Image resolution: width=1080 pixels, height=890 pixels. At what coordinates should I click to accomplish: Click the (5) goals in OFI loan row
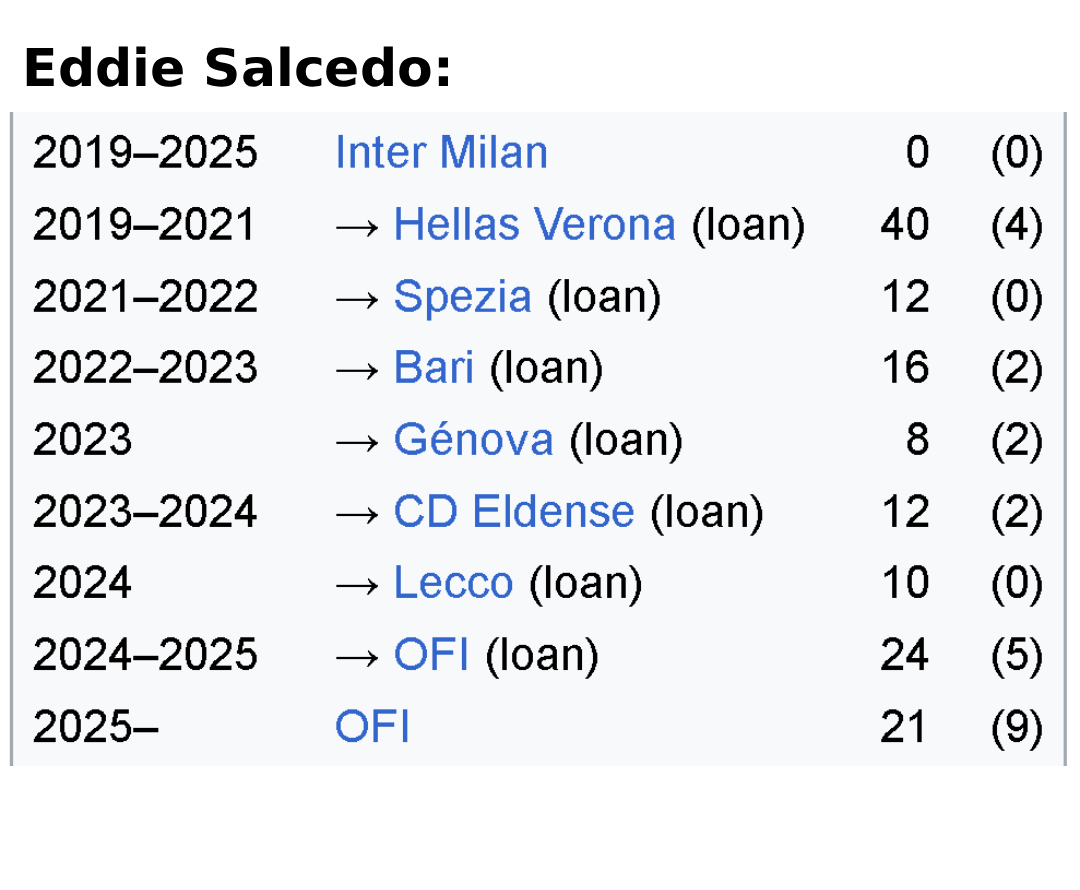click(1016, 655)
